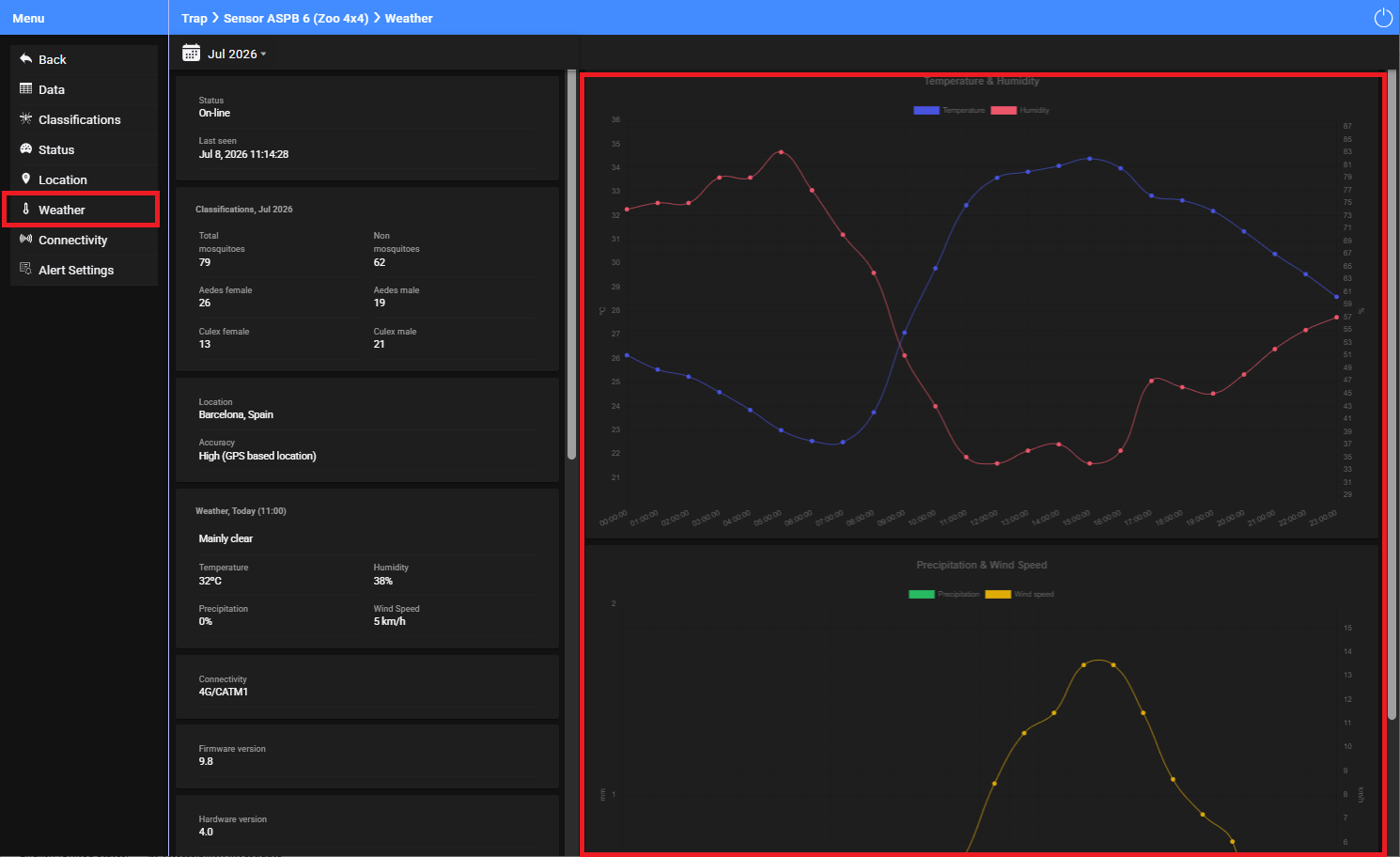Click the Back arrow icon in menu
The width and height of the screenshot is (1400, 857).
(26, 59)
